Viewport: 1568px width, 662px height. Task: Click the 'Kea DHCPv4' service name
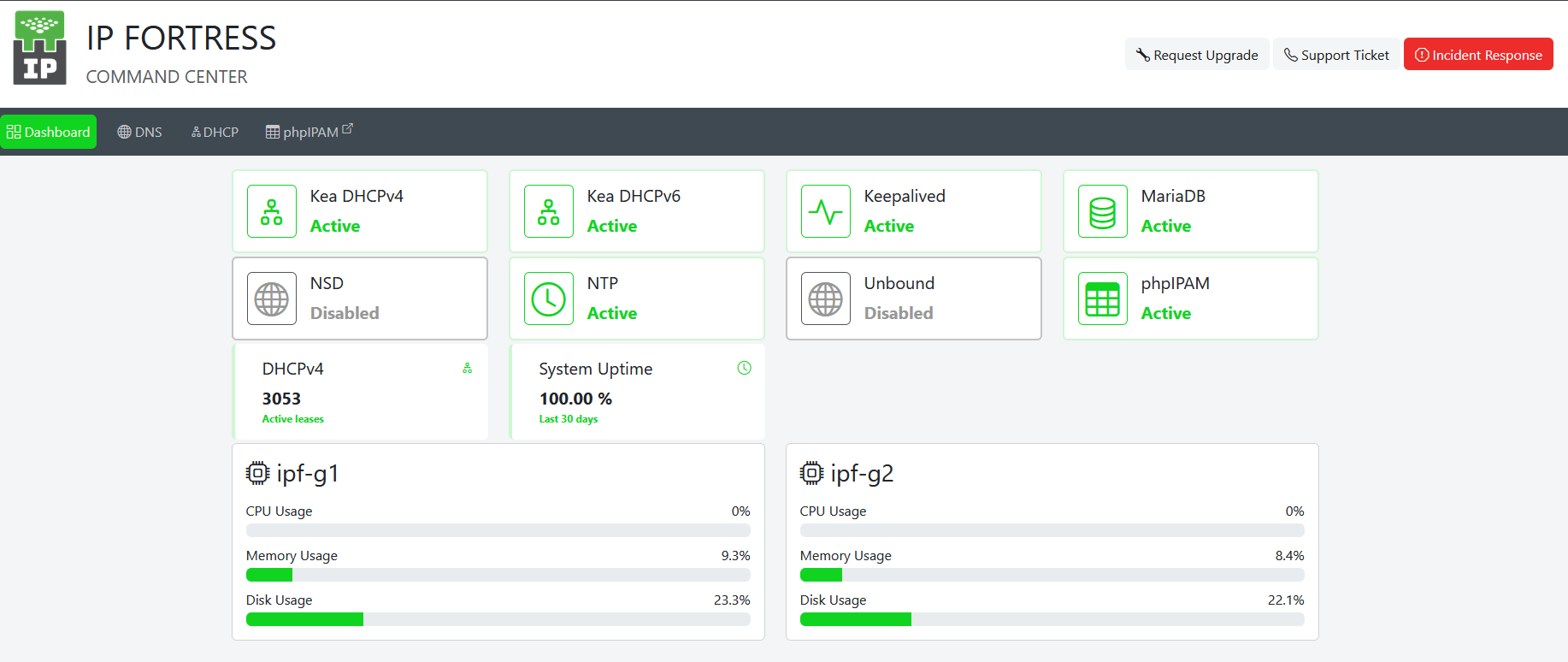(x=357, y=196)
